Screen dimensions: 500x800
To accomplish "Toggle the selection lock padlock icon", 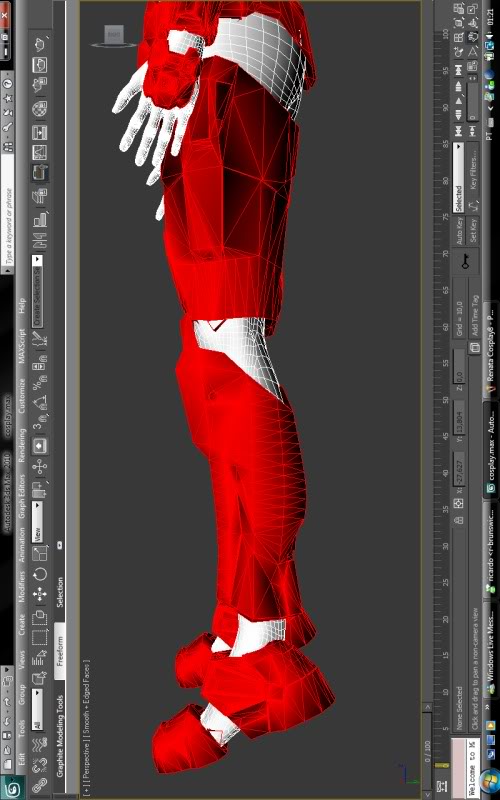I will [459, 520].
